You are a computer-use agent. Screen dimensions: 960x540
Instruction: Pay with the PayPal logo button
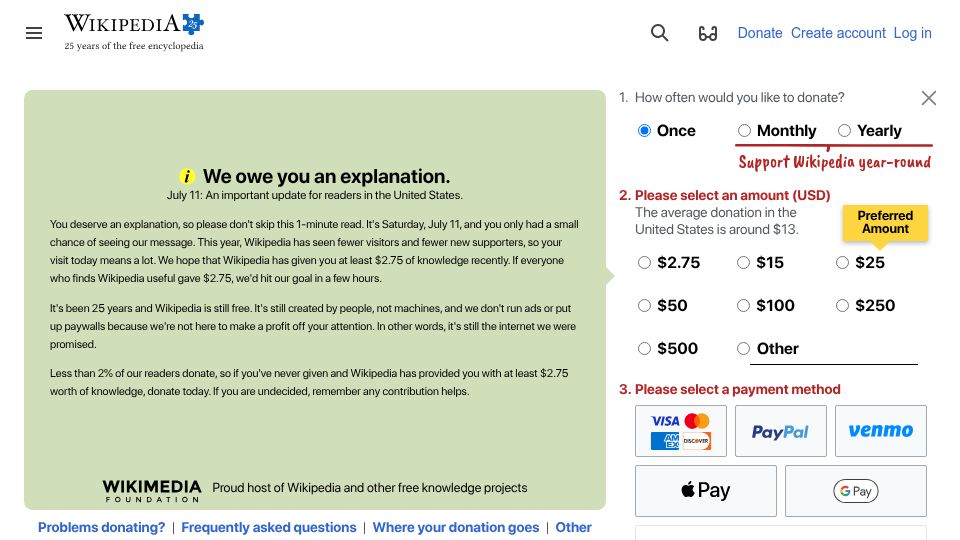point(781,431)
